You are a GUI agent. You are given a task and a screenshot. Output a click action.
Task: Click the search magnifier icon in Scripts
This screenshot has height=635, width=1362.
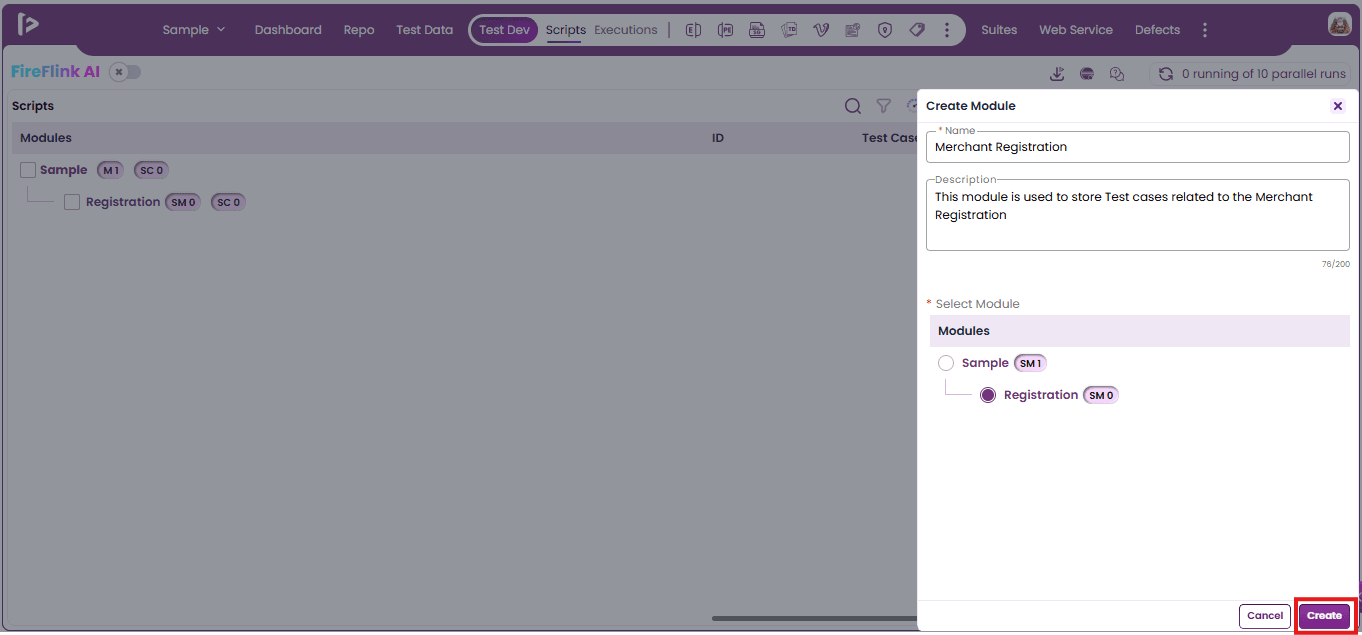tap(853, 106)
